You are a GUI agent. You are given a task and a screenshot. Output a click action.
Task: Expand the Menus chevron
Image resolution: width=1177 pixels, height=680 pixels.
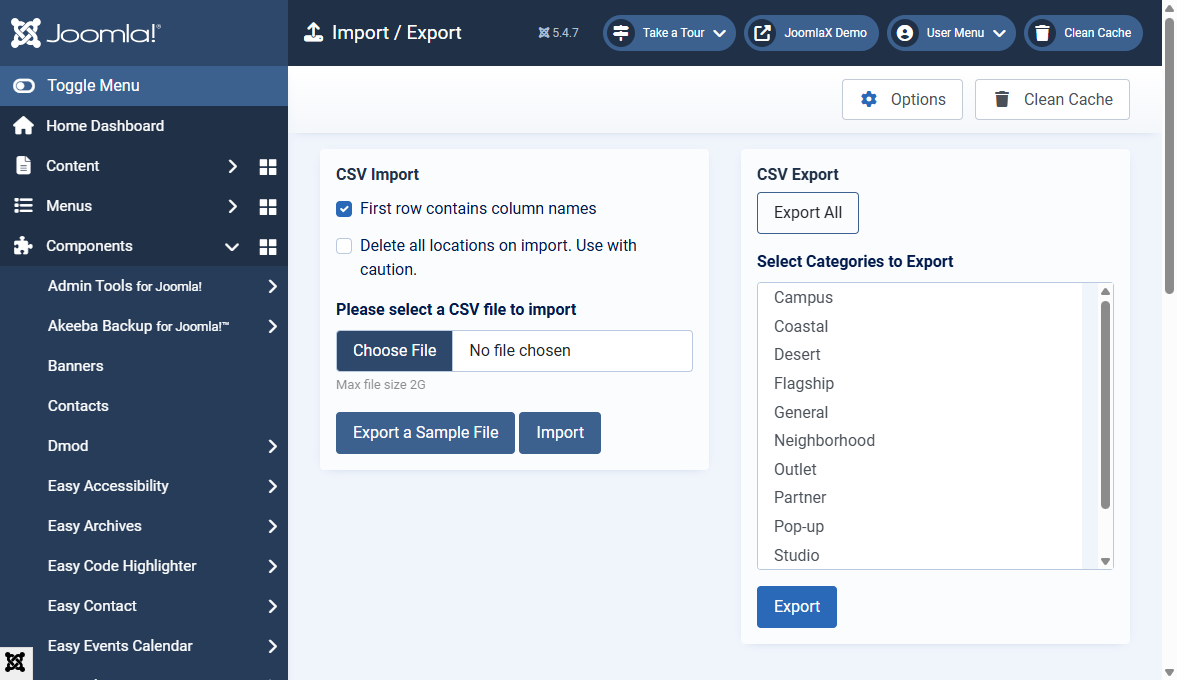pyautogui.click(x=233, y=206)
